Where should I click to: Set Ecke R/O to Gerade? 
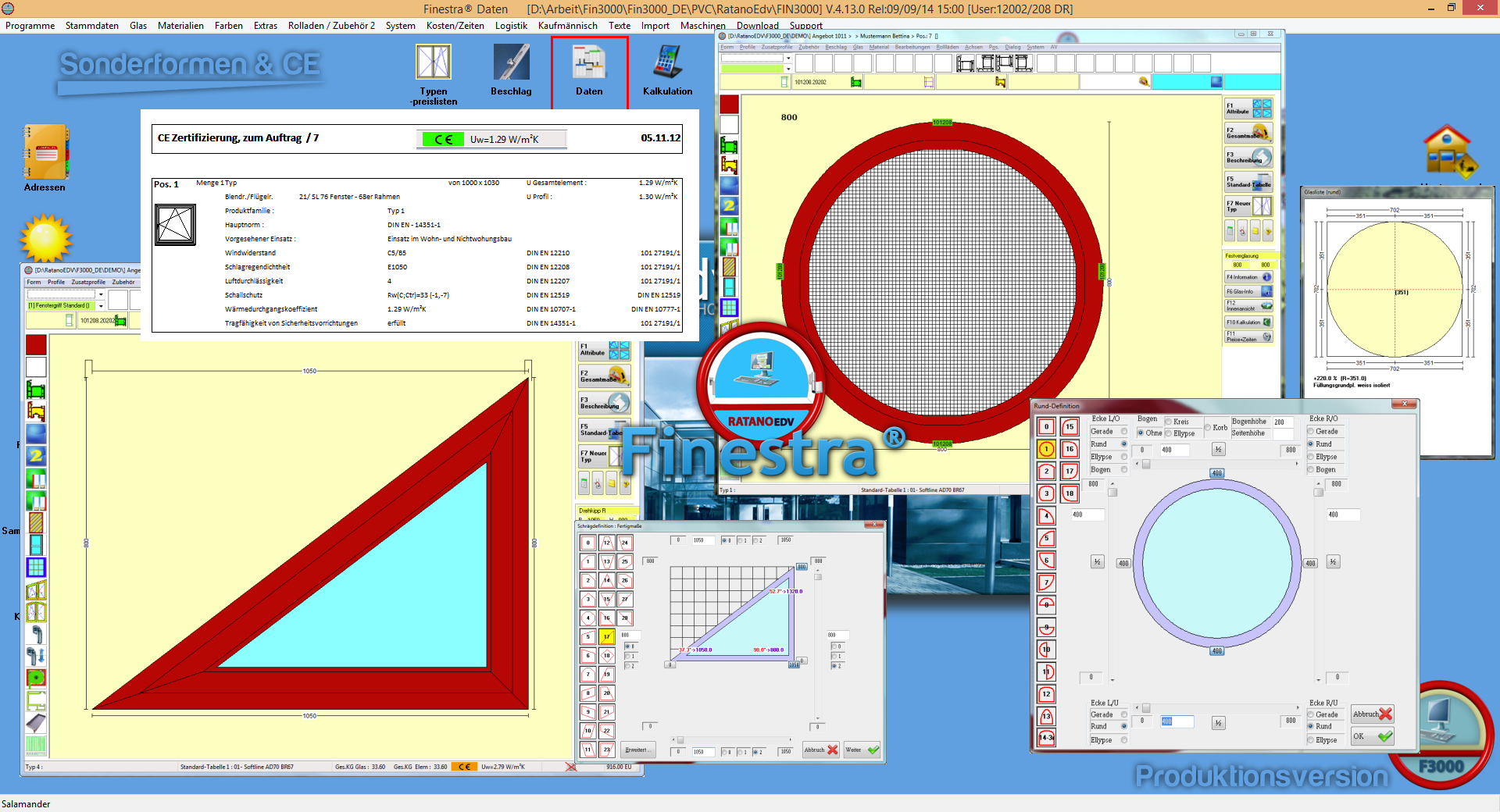[1310, 431]
